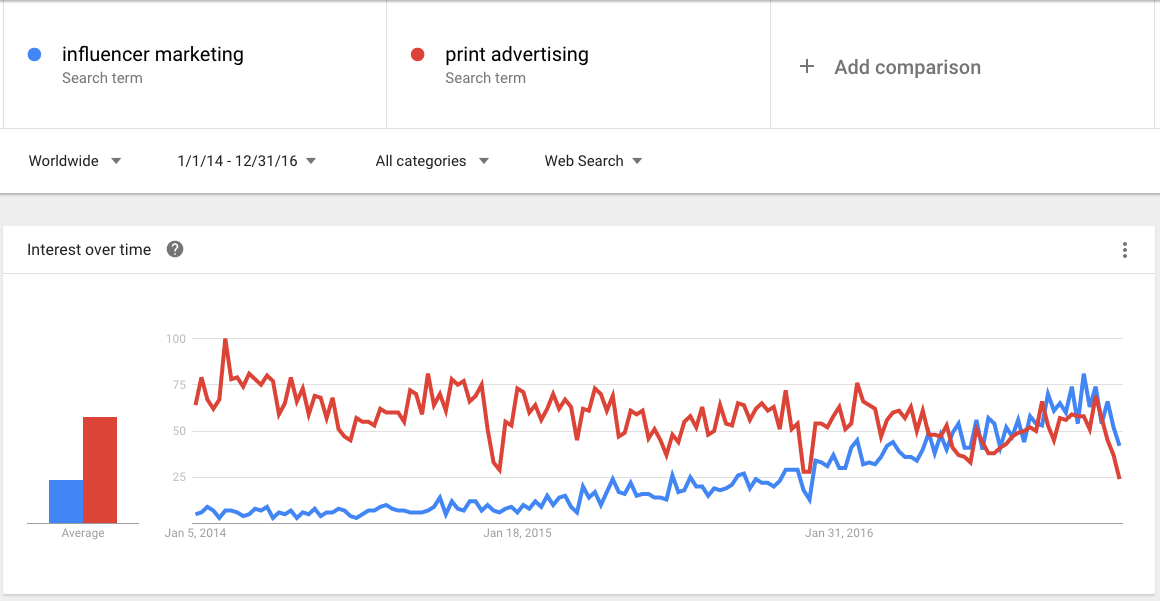
Task: Click the red line peak at 100
Action: coord(225,340)
